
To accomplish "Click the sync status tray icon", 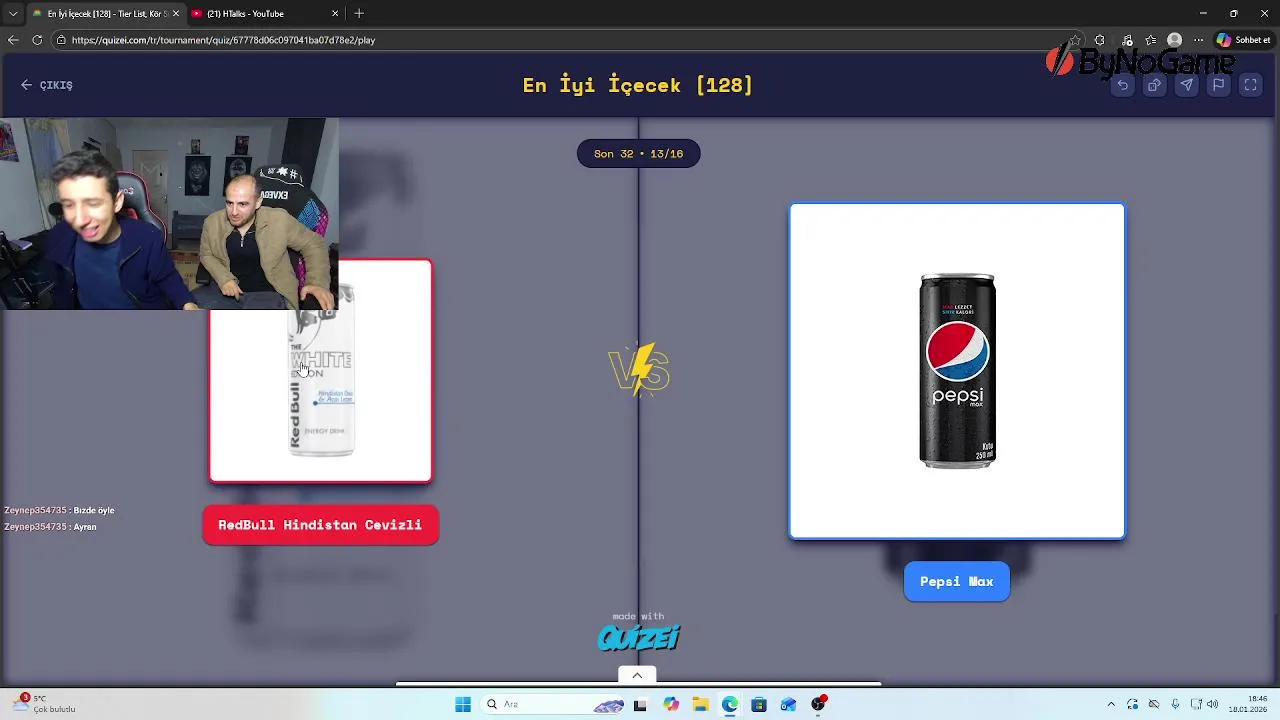I will pos(1132,704).
